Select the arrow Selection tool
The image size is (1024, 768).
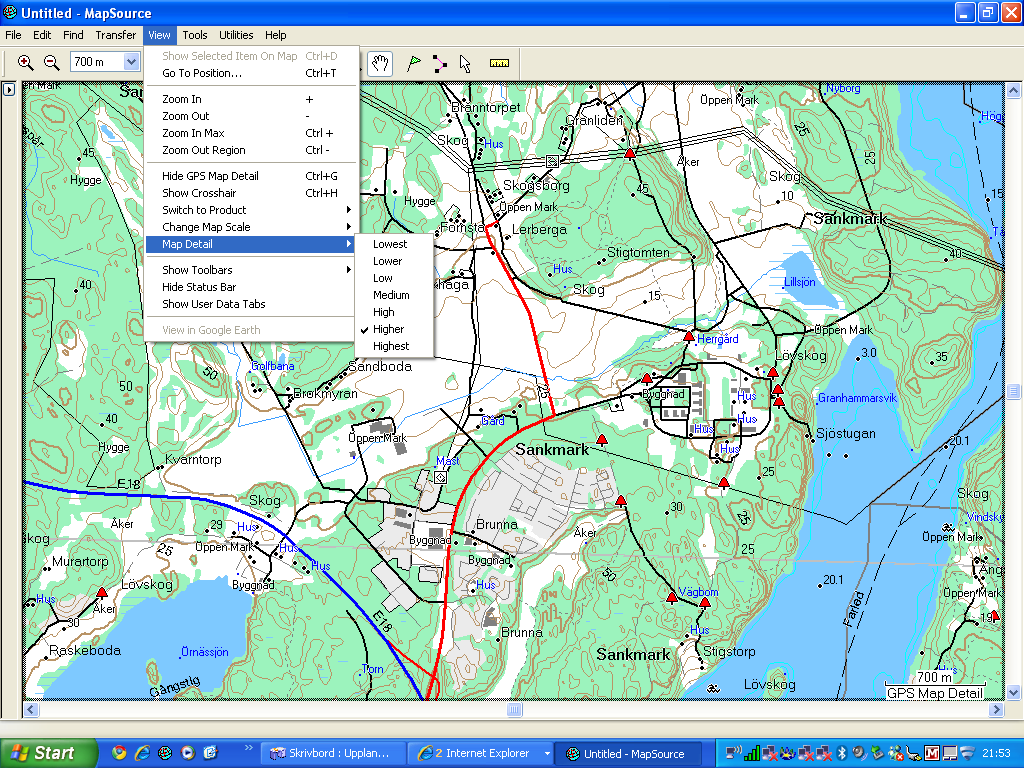tap(465, 63)
